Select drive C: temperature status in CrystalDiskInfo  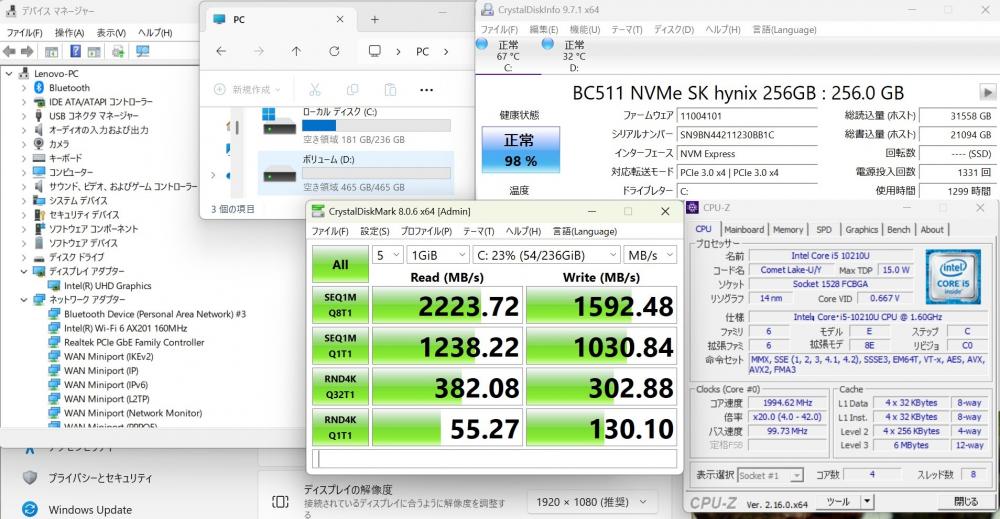[508, 56]
